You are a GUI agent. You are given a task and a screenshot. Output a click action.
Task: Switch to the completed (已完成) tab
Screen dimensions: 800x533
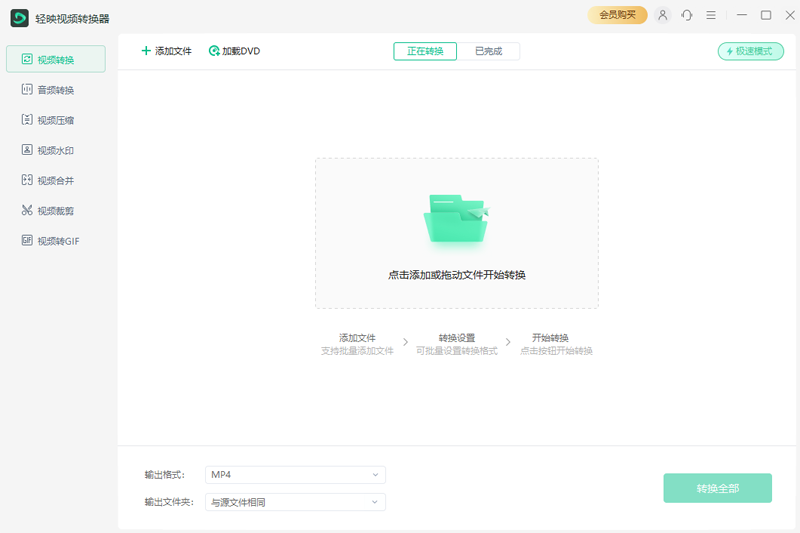pyautogui.click(x=489, y=51)
